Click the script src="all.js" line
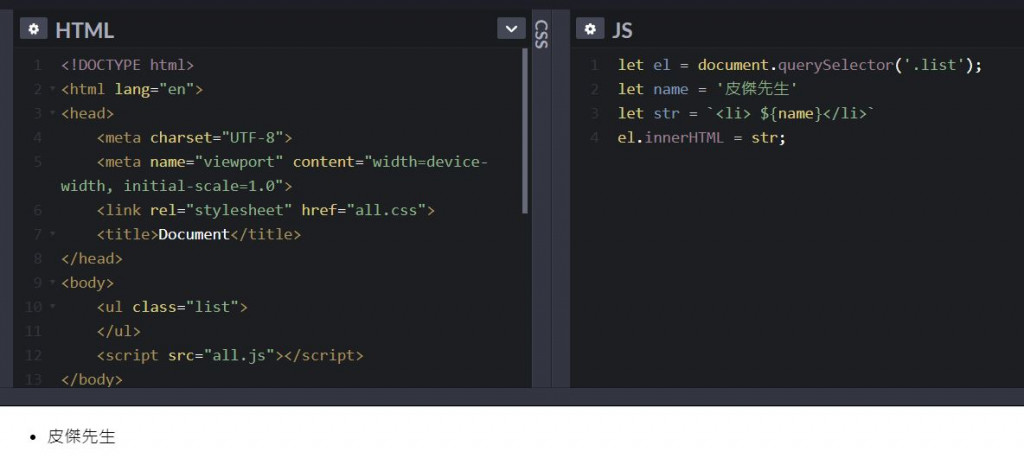The image size is (1024, 458). 230,355
